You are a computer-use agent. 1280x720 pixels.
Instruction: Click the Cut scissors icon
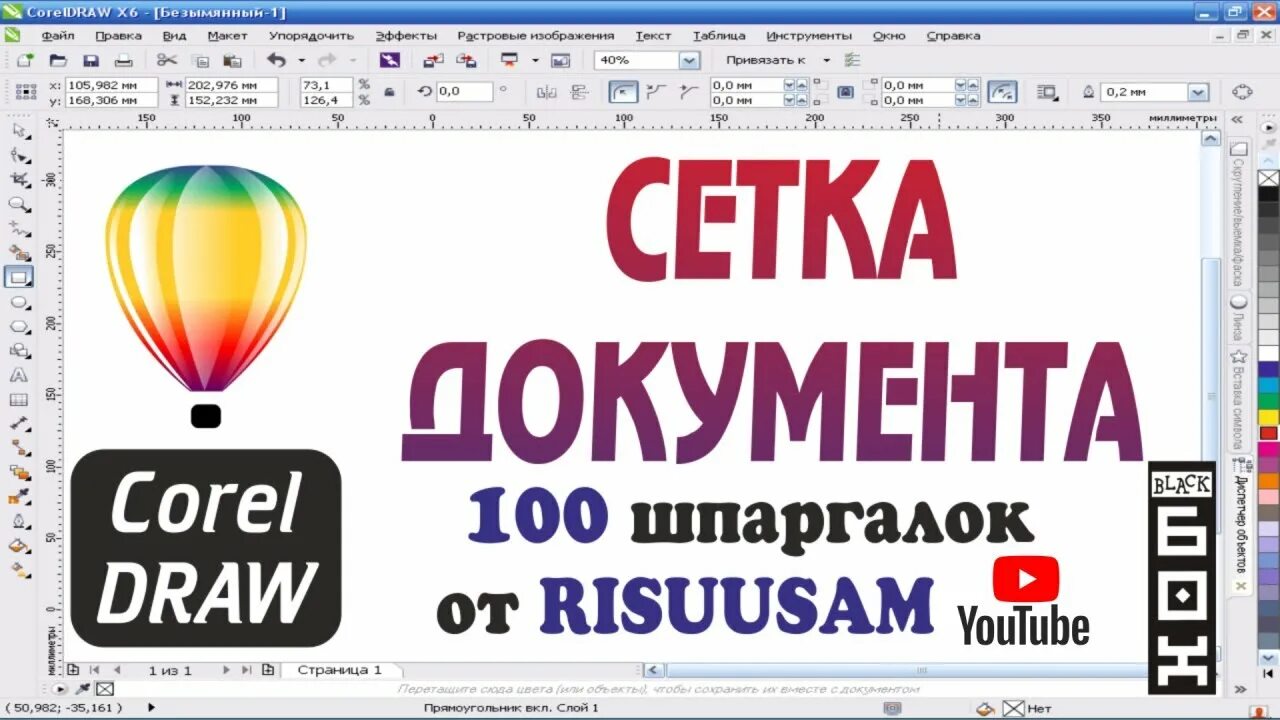click(167, 60)
